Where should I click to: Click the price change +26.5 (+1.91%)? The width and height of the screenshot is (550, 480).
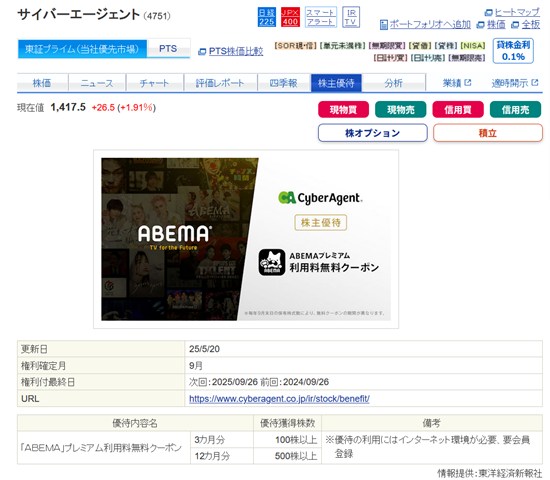(124, 107)
